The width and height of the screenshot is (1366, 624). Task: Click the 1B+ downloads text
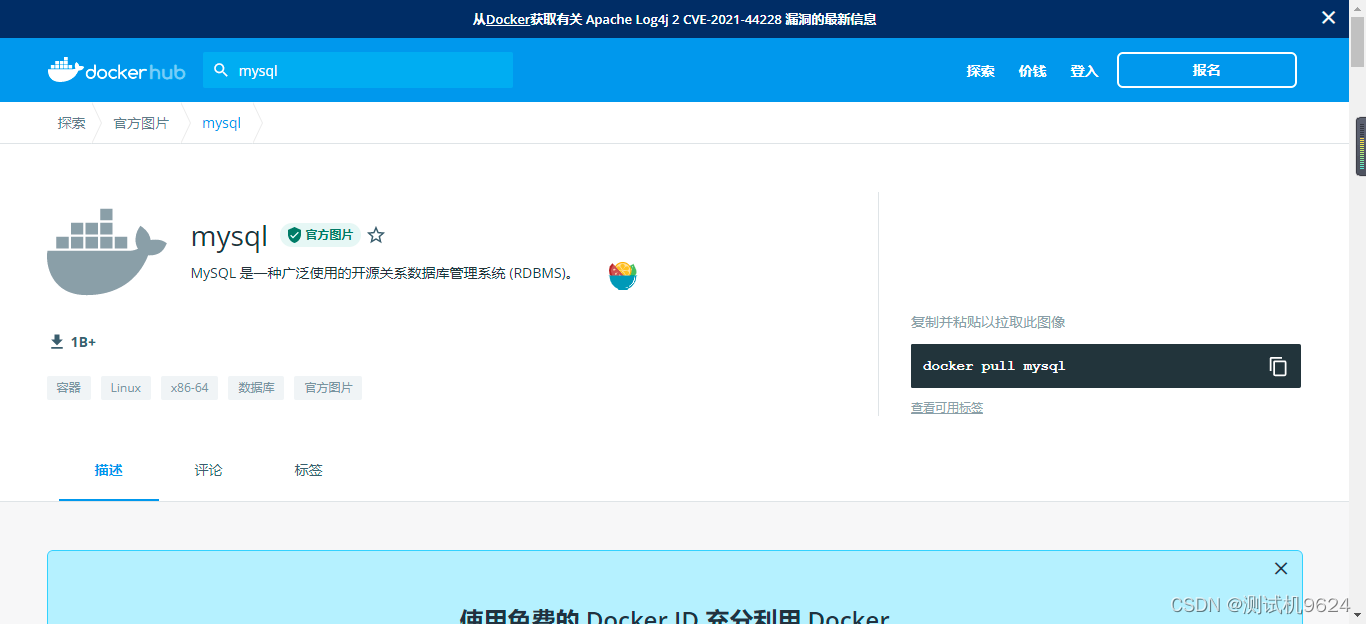(83, 342)
